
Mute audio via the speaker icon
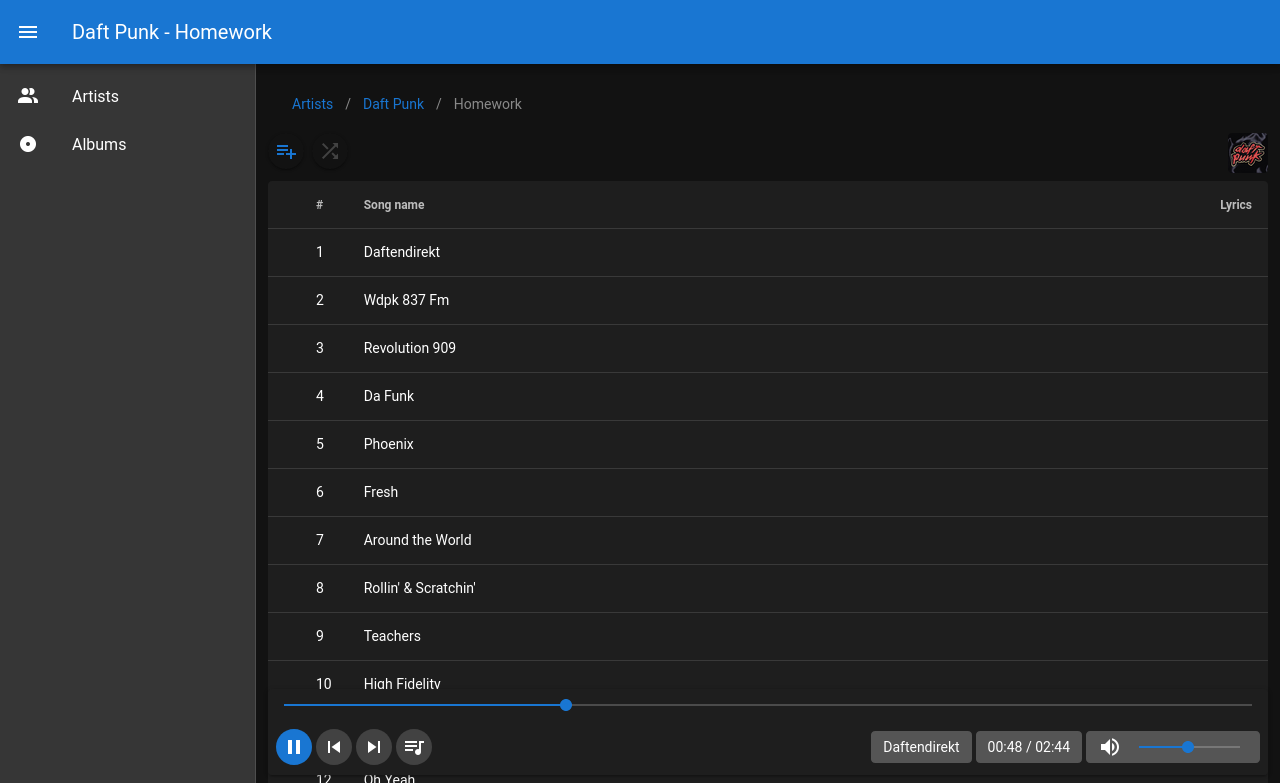pos(1110,747)
